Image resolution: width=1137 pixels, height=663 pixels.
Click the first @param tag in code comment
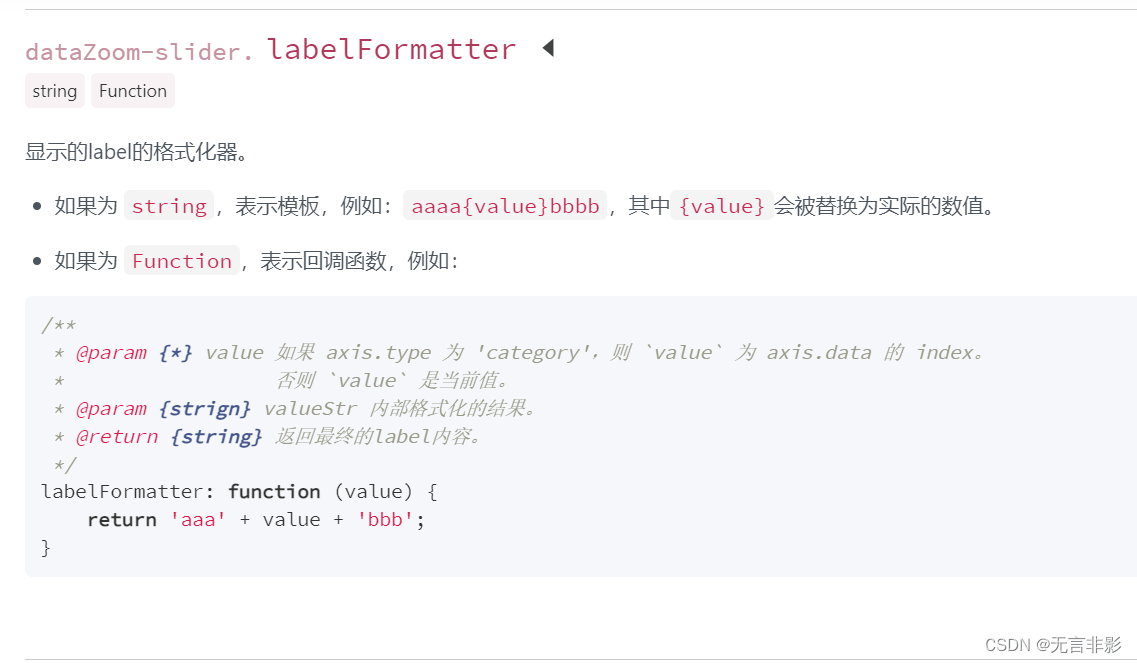tap(111, 353)
